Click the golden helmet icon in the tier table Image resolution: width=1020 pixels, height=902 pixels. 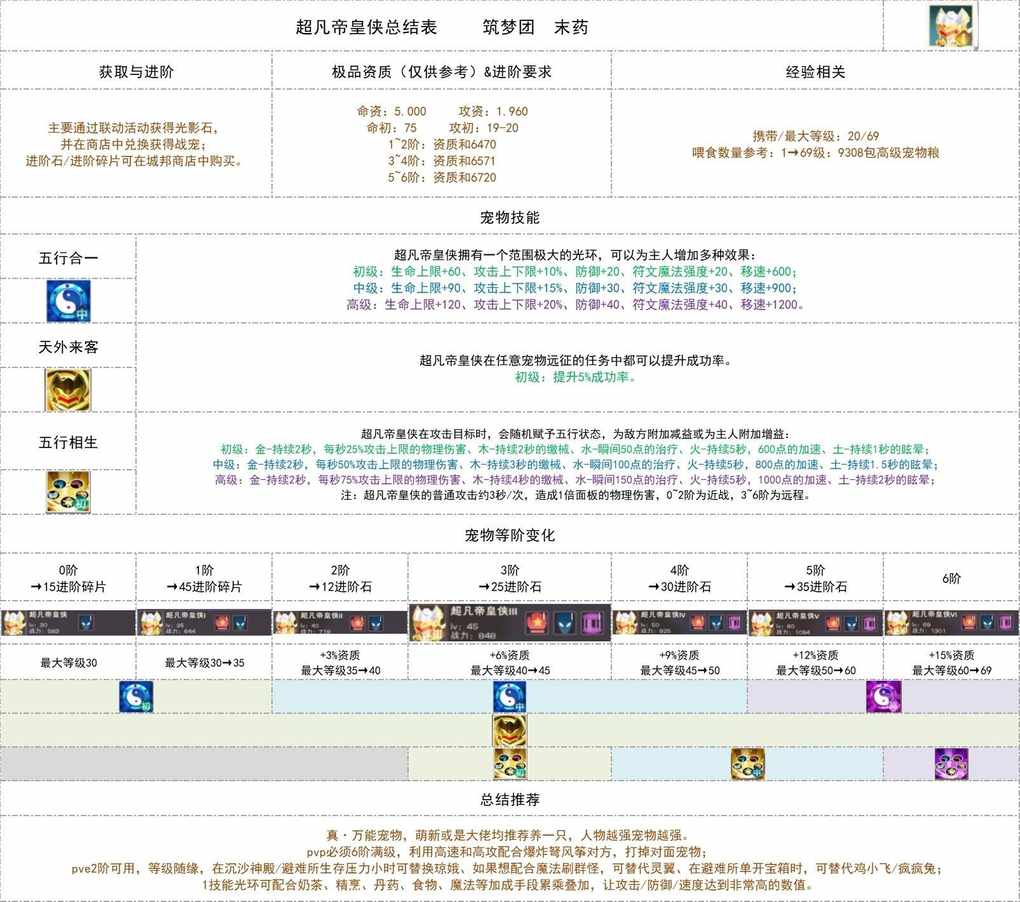click(x=509, y=730)
